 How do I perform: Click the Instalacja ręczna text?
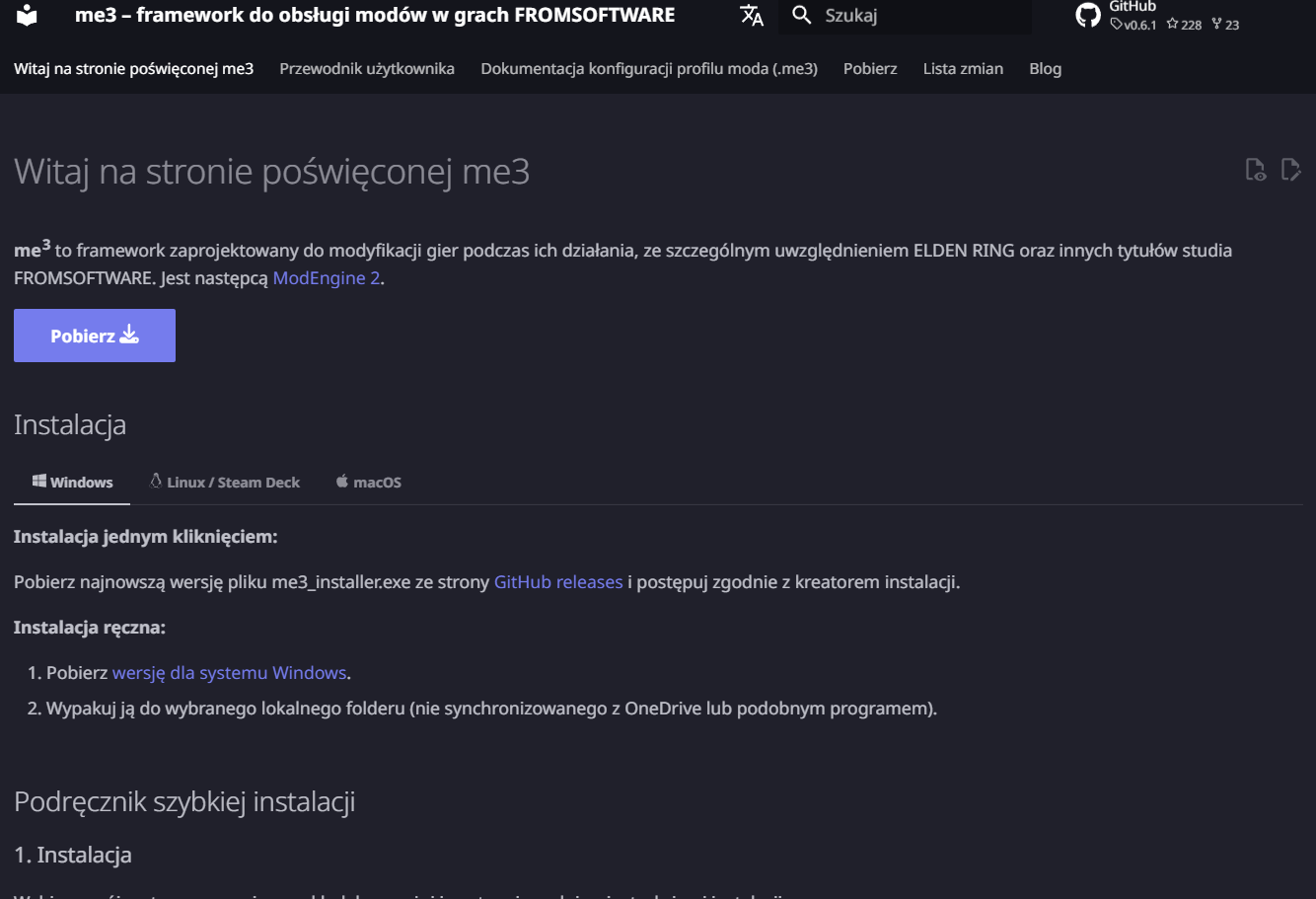pyautogui.click(x=90, y=628)
